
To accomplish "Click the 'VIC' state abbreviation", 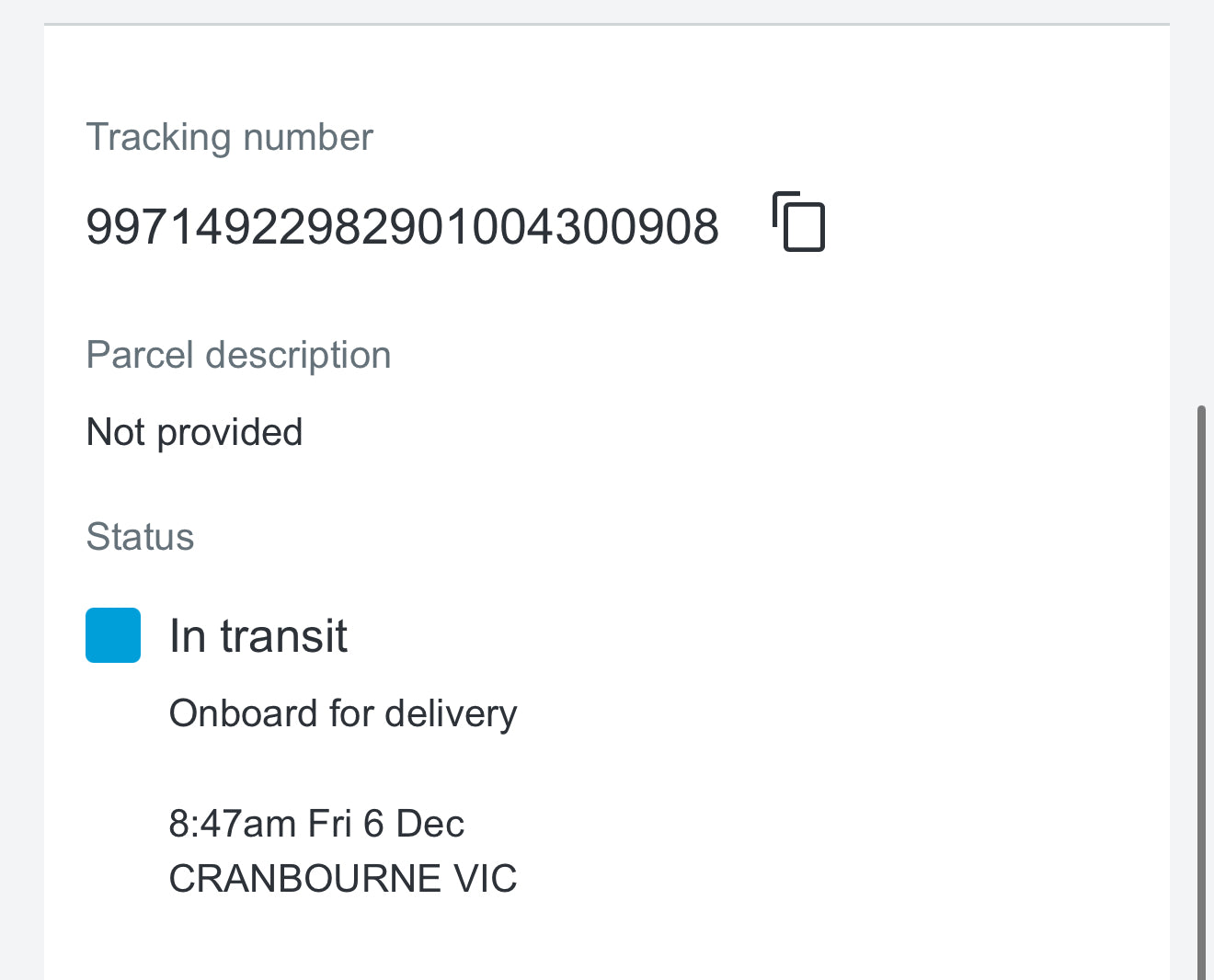I will [485, 879].
